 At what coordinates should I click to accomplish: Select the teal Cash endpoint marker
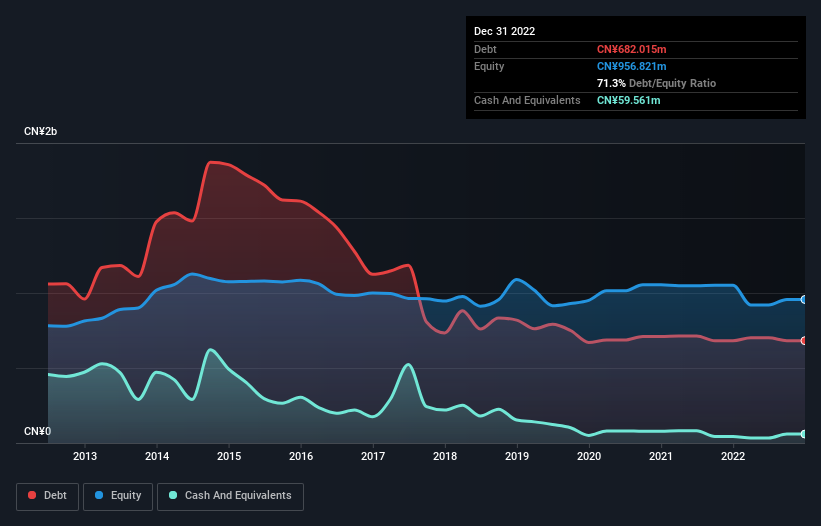[804, 434]
